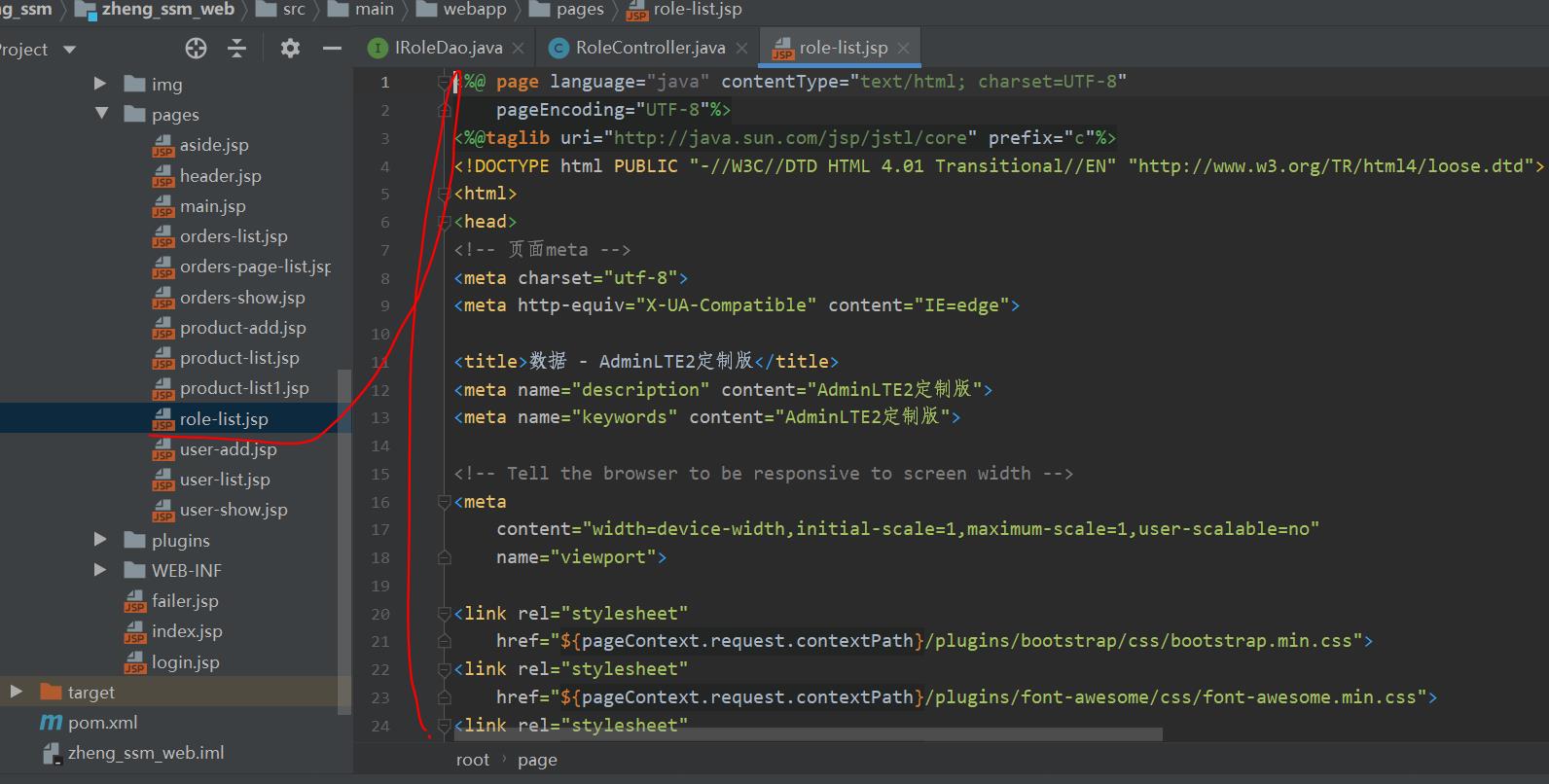Click Project panel vertical scrollbar
Image resolution: width=1549 pixels, height=784 pixels.
pyautogui.click(x=343, y=542)
